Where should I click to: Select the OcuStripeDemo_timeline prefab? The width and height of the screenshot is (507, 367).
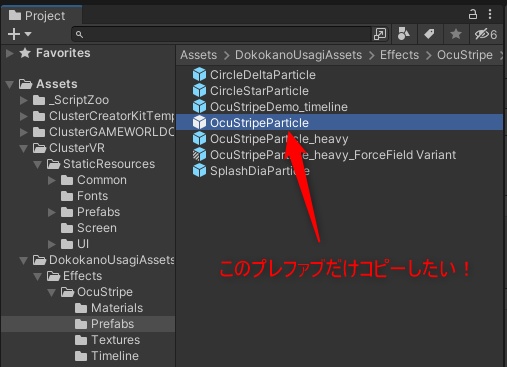pos(339,107)
